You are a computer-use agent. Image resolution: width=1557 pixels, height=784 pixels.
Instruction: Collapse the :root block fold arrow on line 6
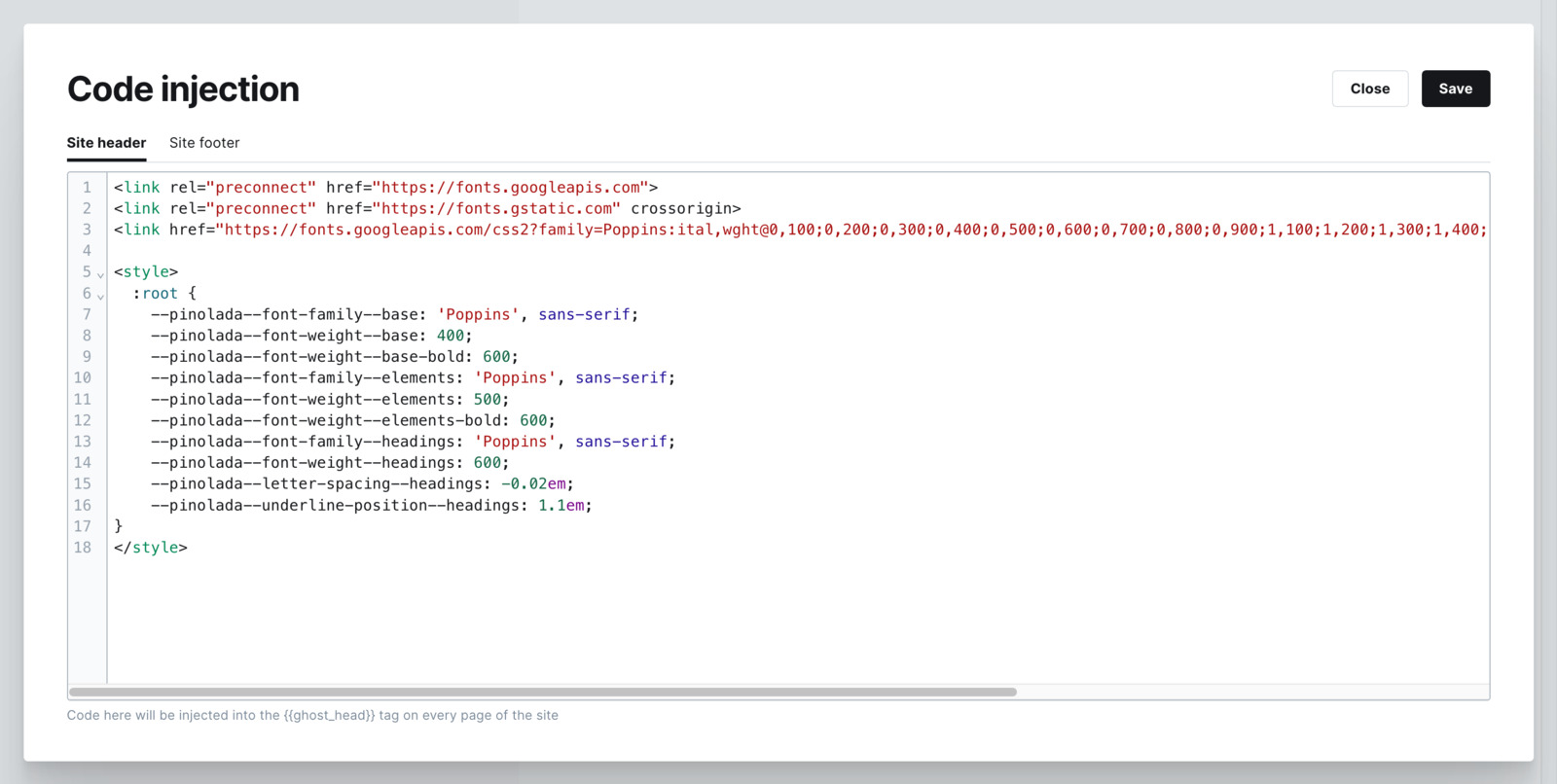point(100,296)
